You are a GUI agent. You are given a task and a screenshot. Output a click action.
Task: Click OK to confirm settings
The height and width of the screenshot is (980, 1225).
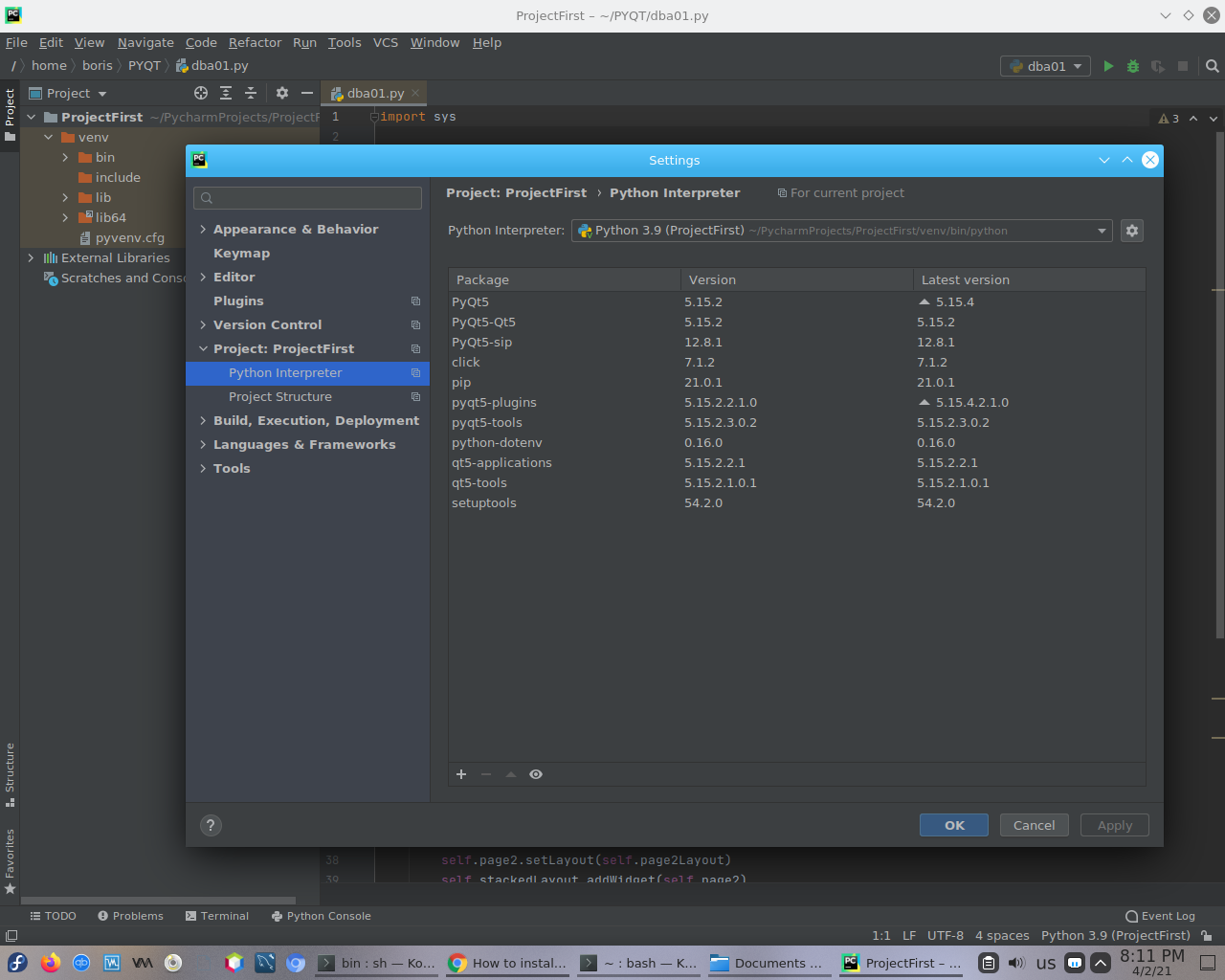(x=954, y=825)
